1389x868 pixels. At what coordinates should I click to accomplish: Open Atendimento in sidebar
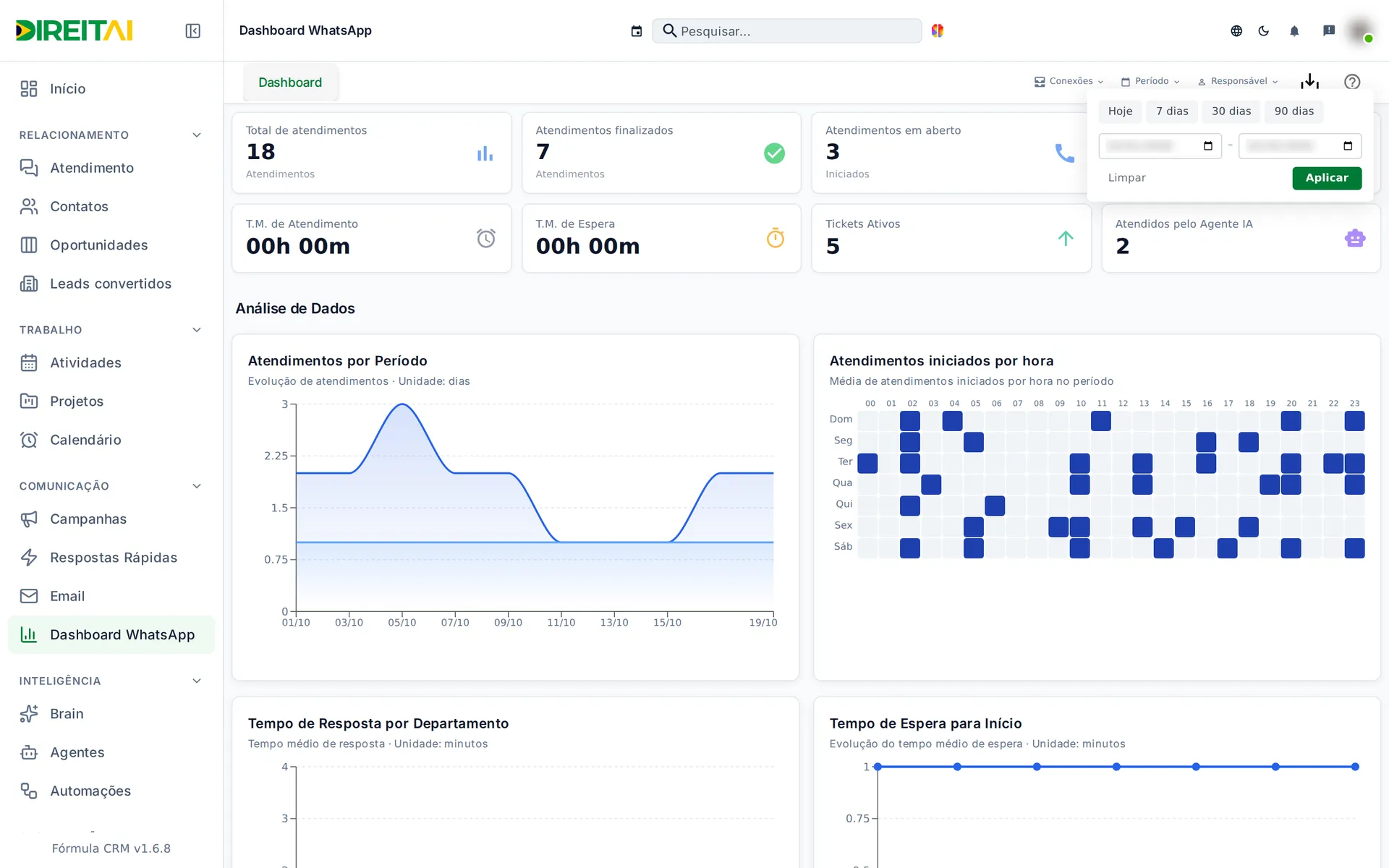pos(111,168)
